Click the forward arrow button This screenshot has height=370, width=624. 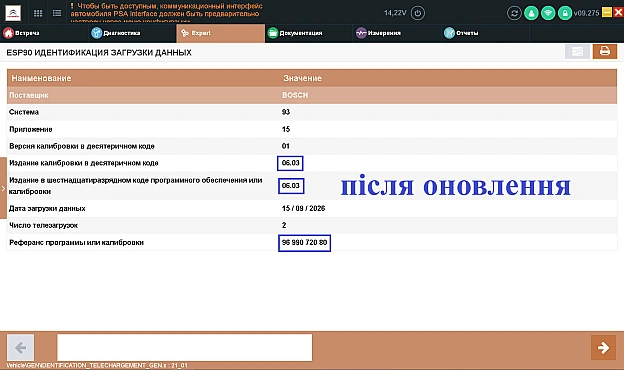(603, 348)
